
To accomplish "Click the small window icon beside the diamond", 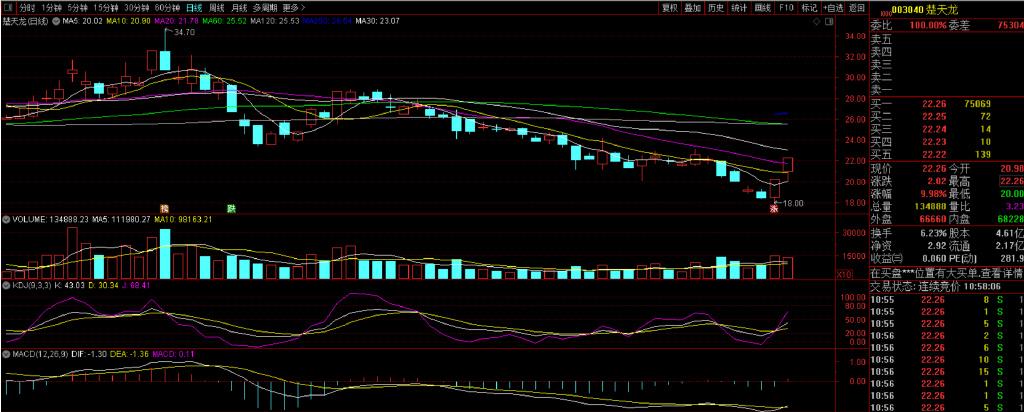I will [x=829, y=20].
